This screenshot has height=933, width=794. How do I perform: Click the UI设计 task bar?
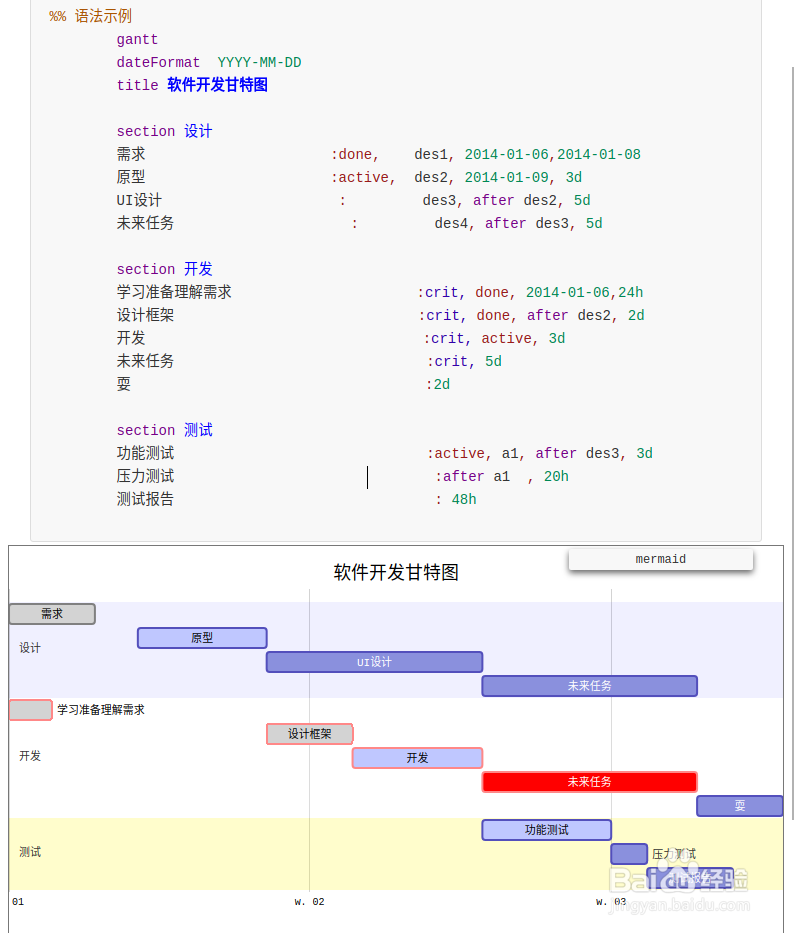click(x=374, y=662)
